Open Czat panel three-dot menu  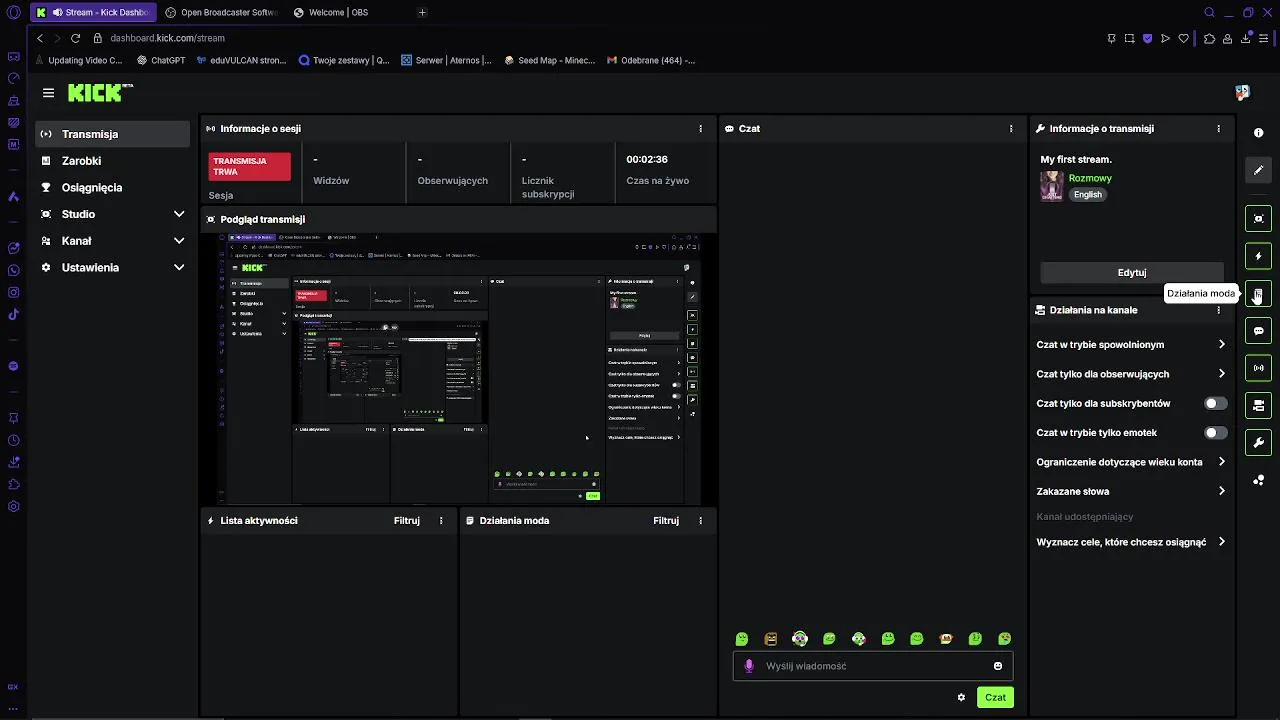pos(1011,129)
